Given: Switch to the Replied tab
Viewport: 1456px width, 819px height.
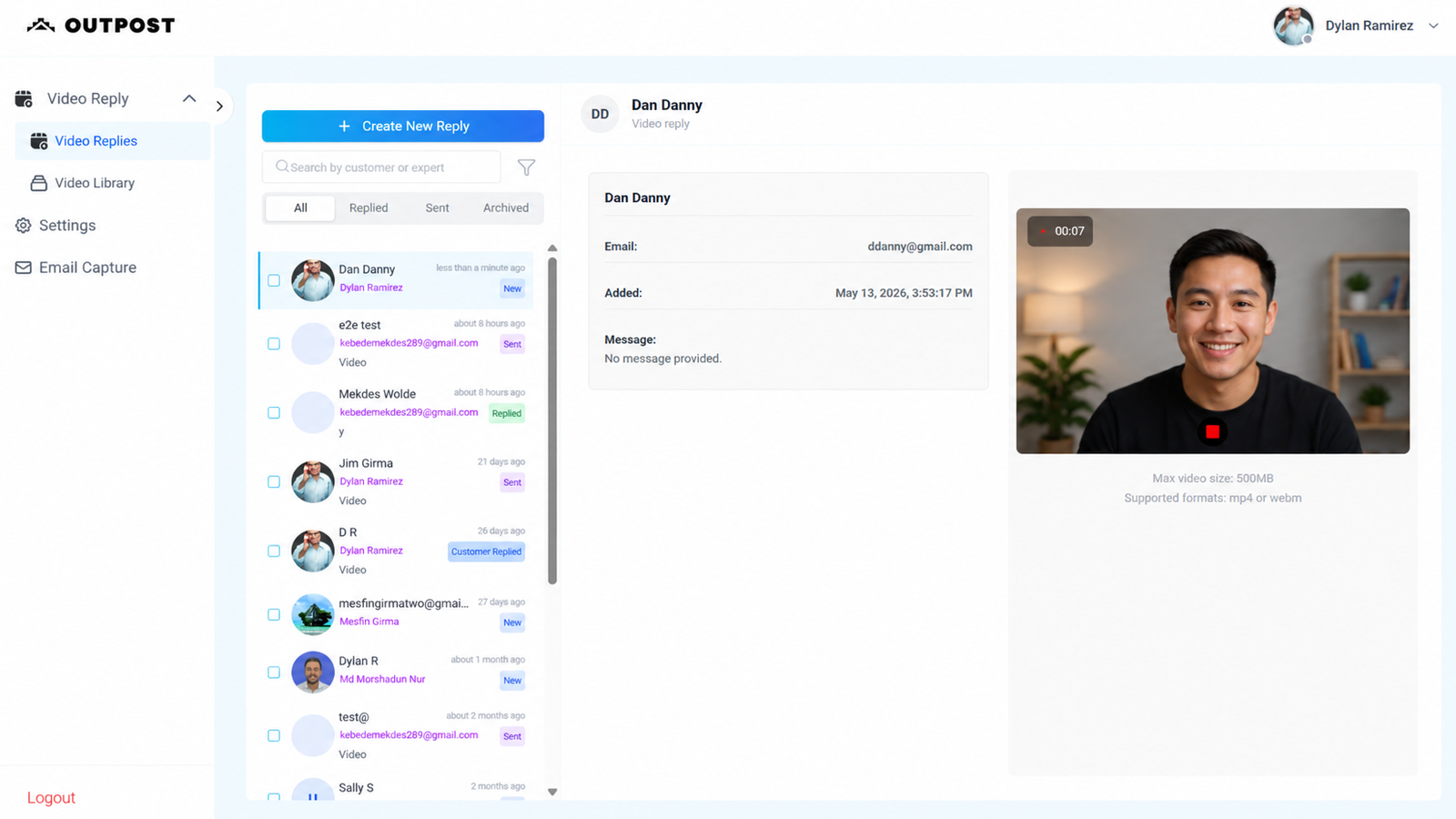Looking at the screenshot, I should [x=369, y=207].
